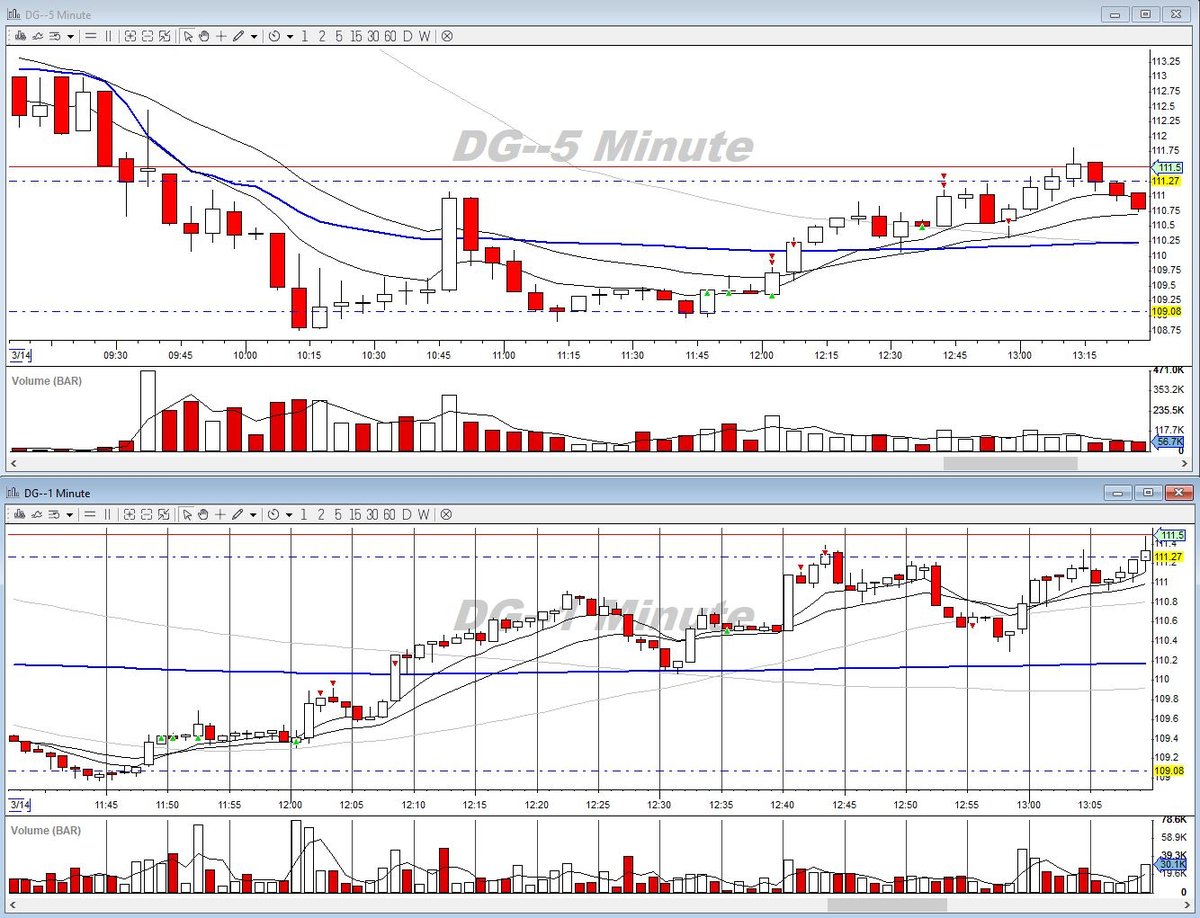1200x918 pixels.
Task: Open studies dropdown arrow in 1 Minute toolbar
Action: pyautogui.click(x=70, y=514)
